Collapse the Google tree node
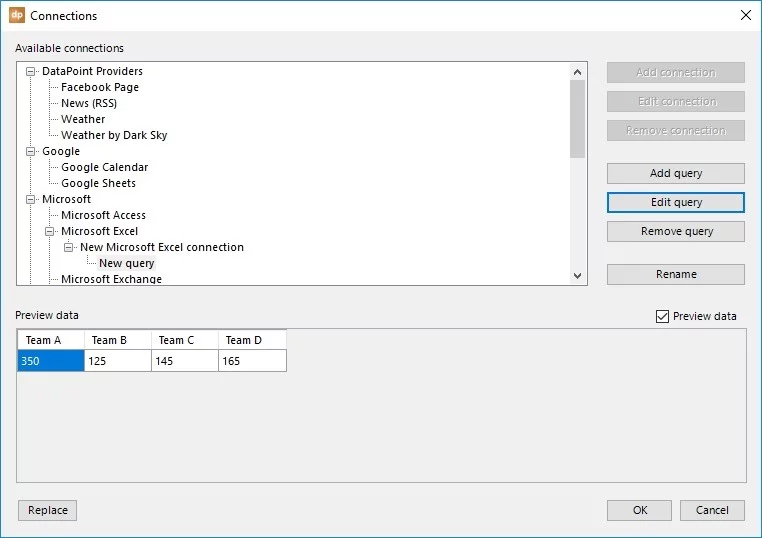The height and width of the screenshot is (538, 762). click(x=32, y=152)
